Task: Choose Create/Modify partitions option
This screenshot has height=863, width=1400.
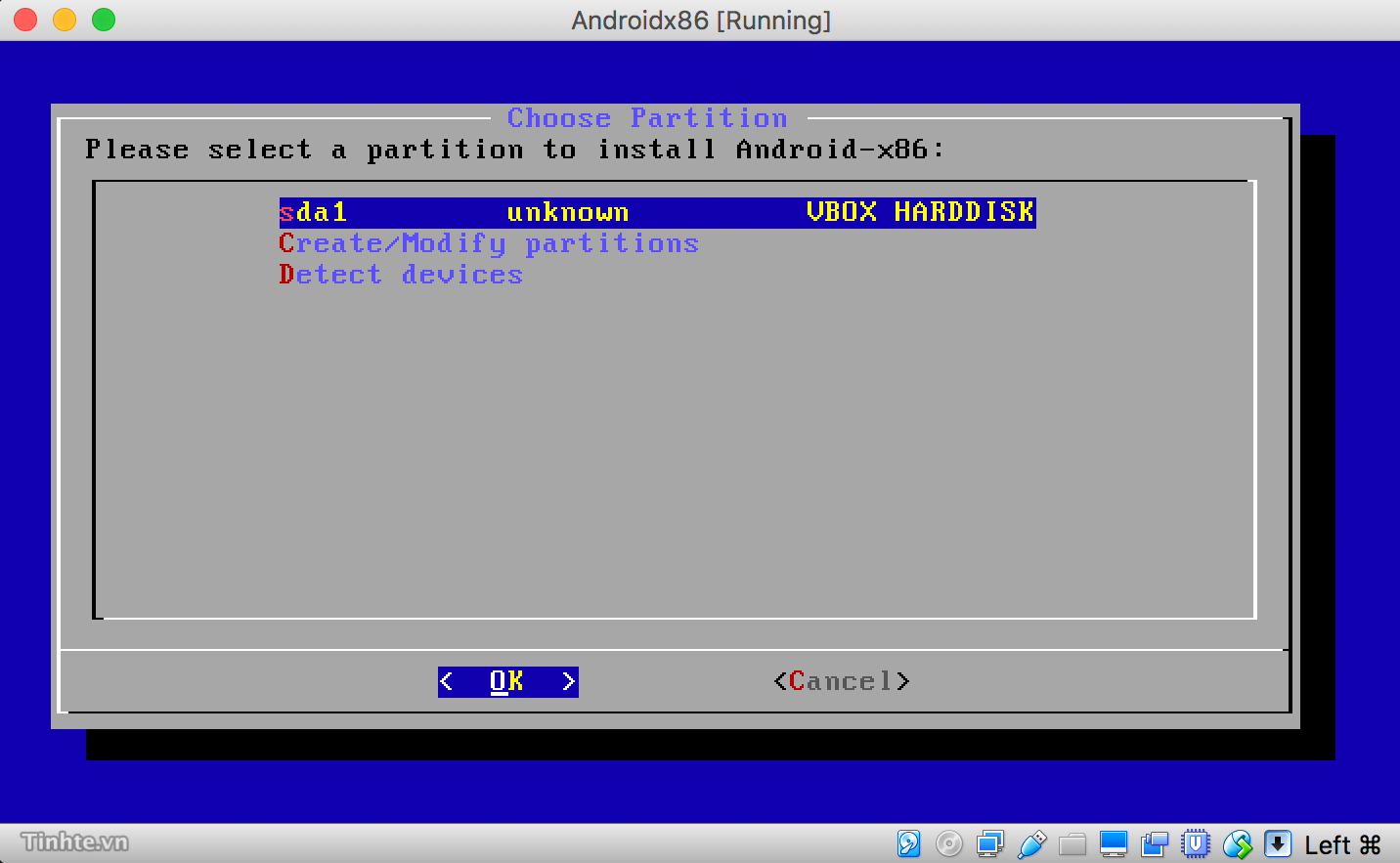Action: tap(489, 243)
